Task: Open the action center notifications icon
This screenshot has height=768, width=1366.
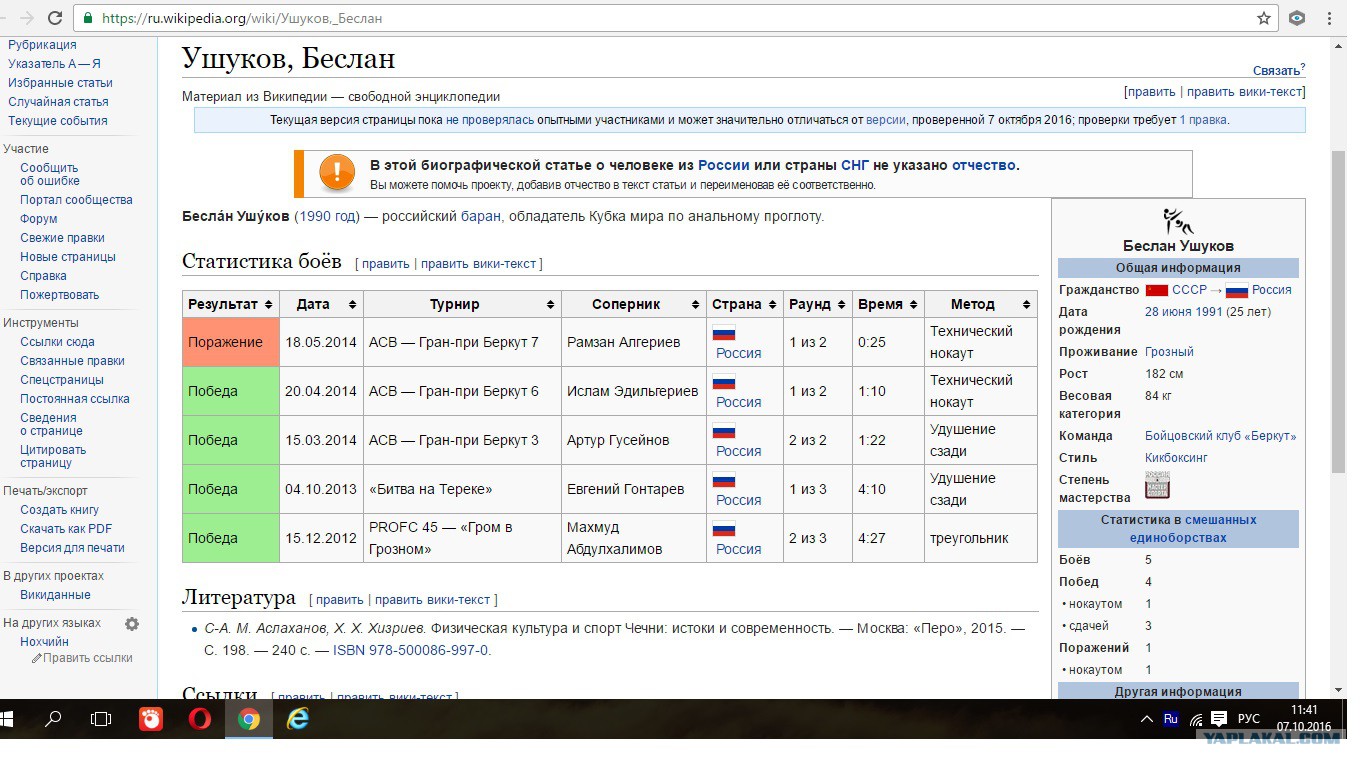Action: click(x=1218, y=718)
